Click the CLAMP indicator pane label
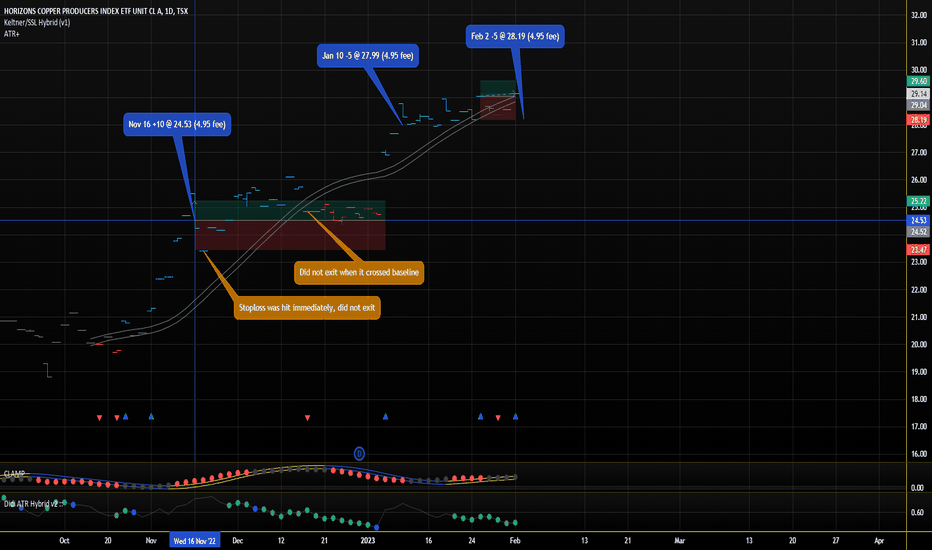 (x=14, y=474)
